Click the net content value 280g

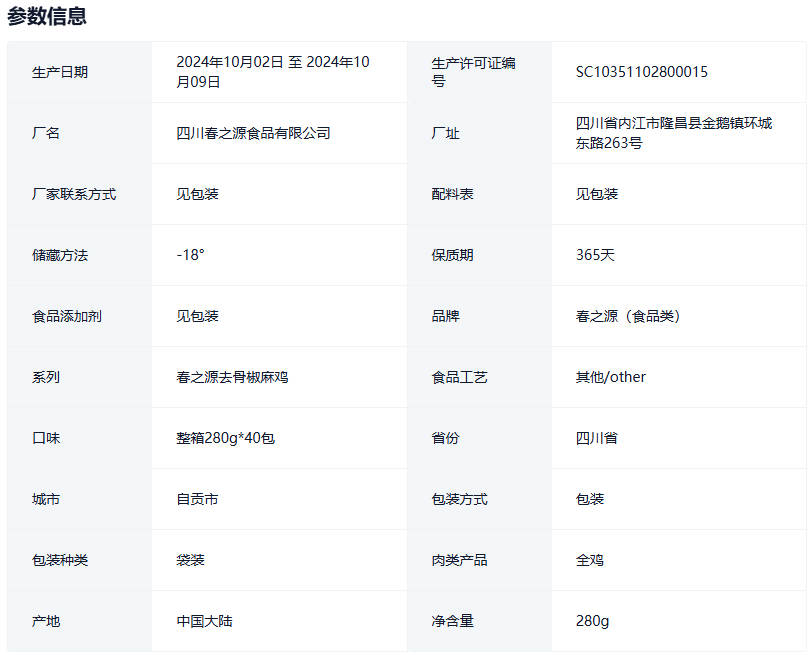click(592, 621)
